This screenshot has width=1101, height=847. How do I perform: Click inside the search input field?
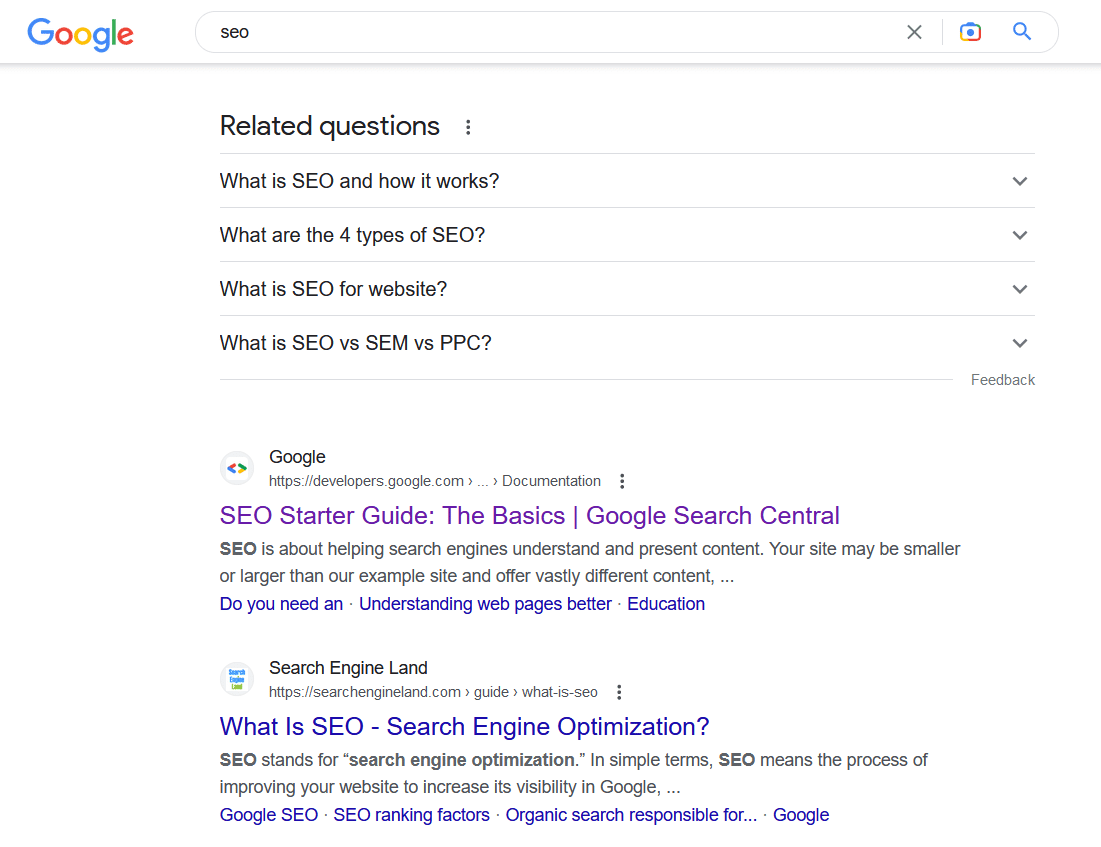500,31
